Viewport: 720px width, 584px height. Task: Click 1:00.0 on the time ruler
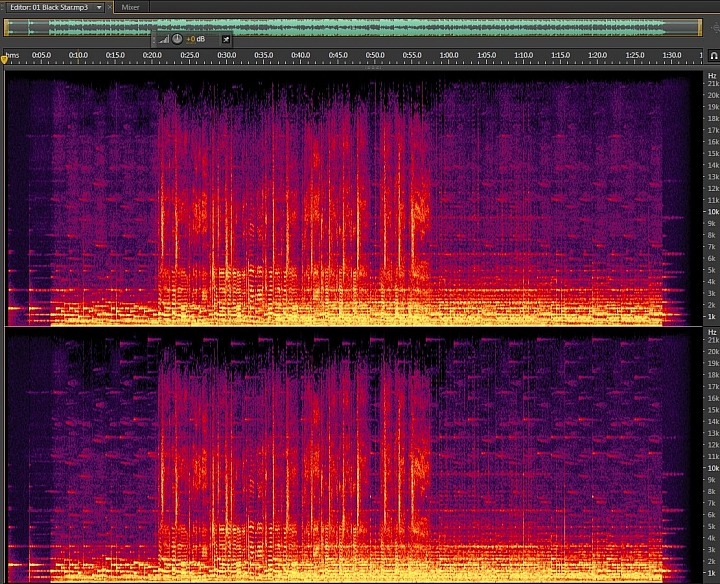pyautogui.click(x=449, y=55)
